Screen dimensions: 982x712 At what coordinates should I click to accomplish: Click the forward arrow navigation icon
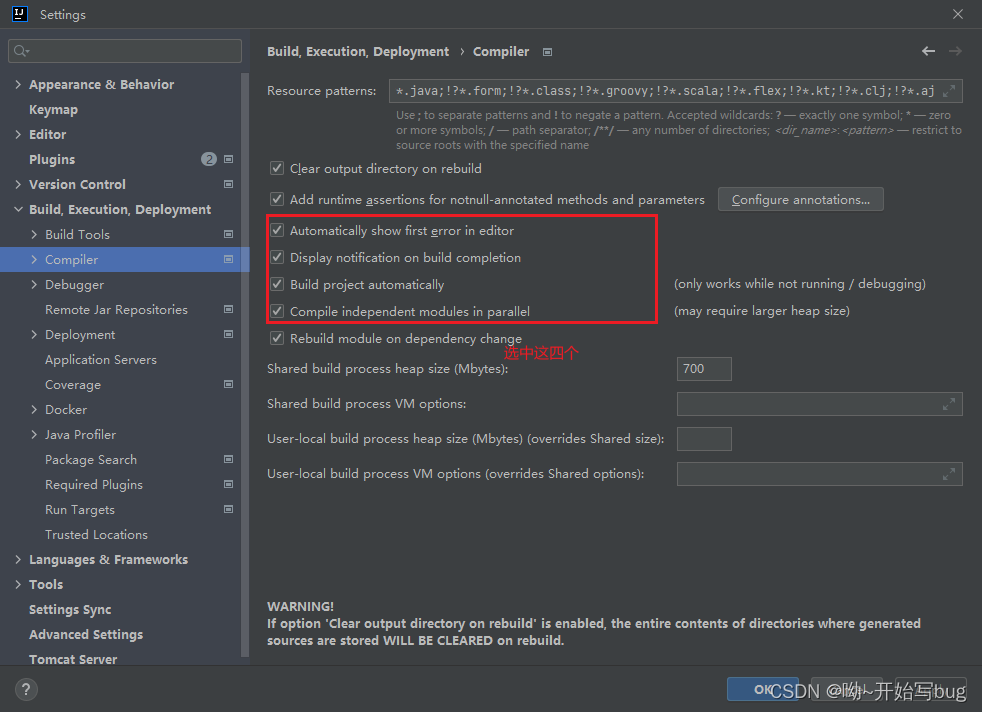pyautogui.click(x=955, y=51)
